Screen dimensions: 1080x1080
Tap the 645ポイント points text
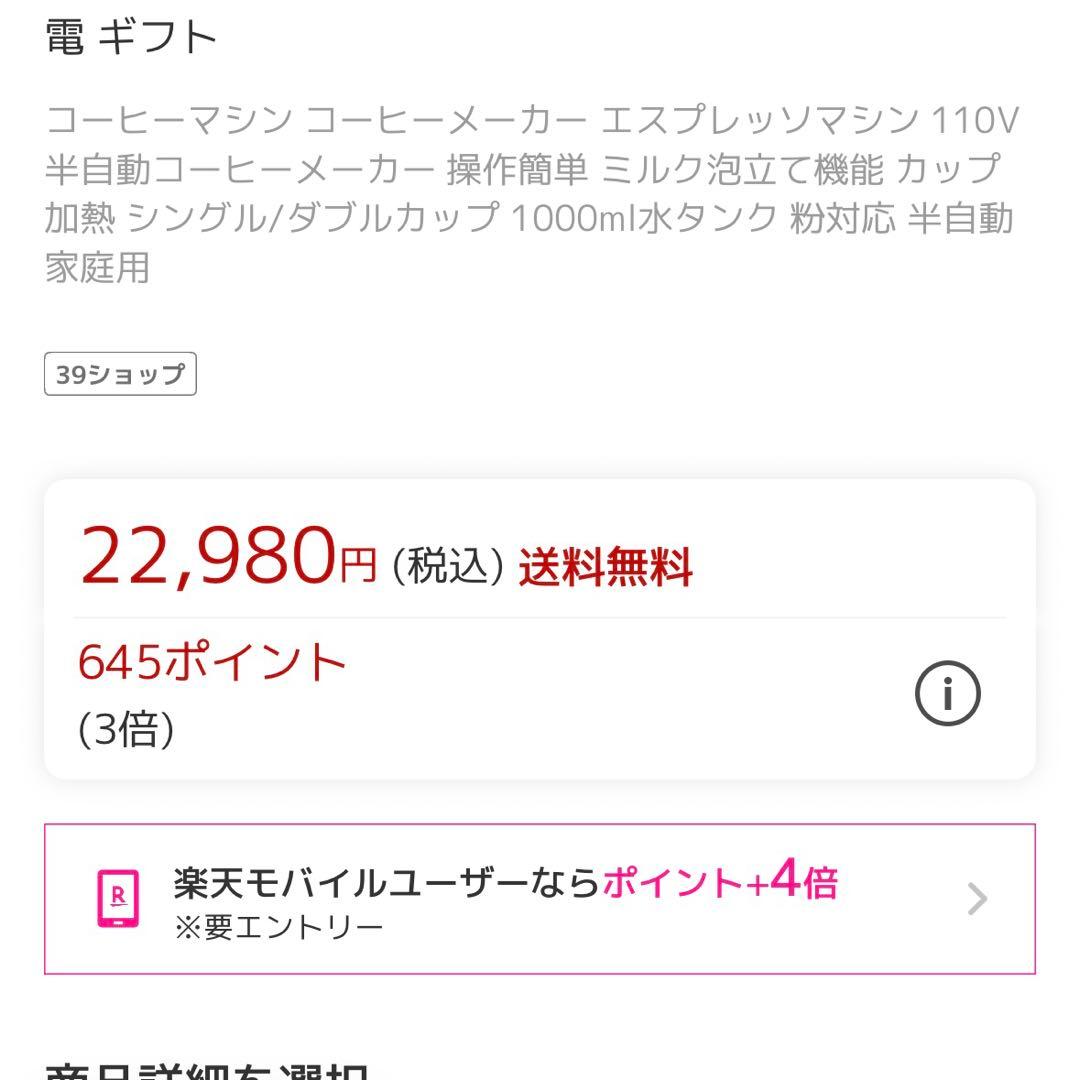click(x=212, y=663)
